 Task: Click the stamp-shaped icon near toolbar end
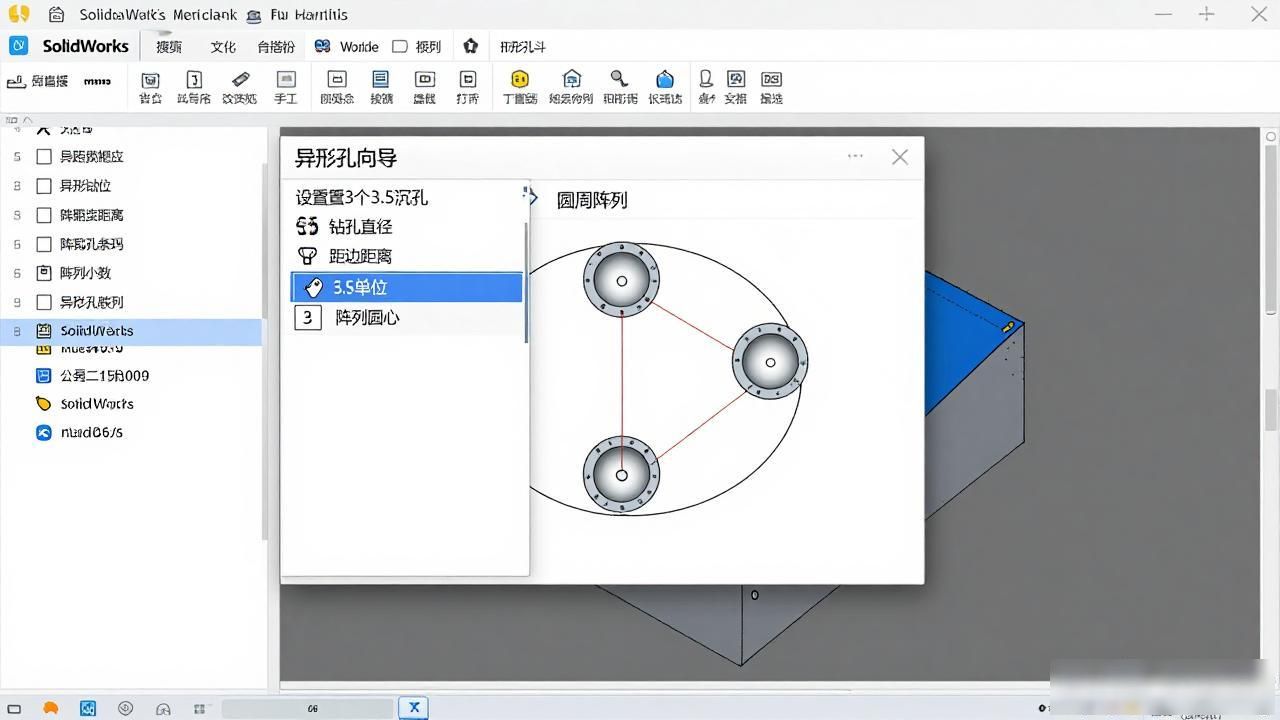(706, 79)
